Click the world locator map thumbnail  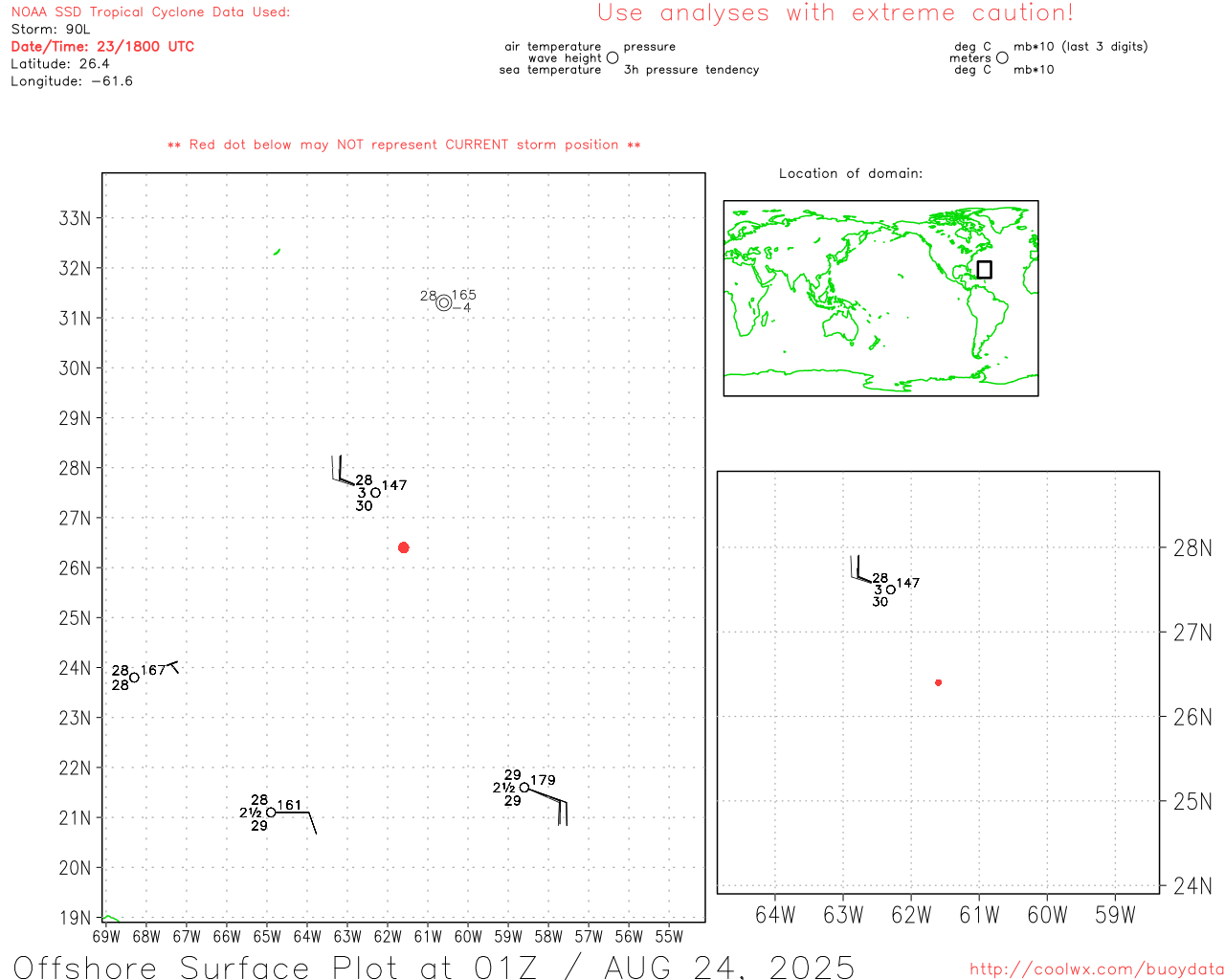(x=880, y=299)
